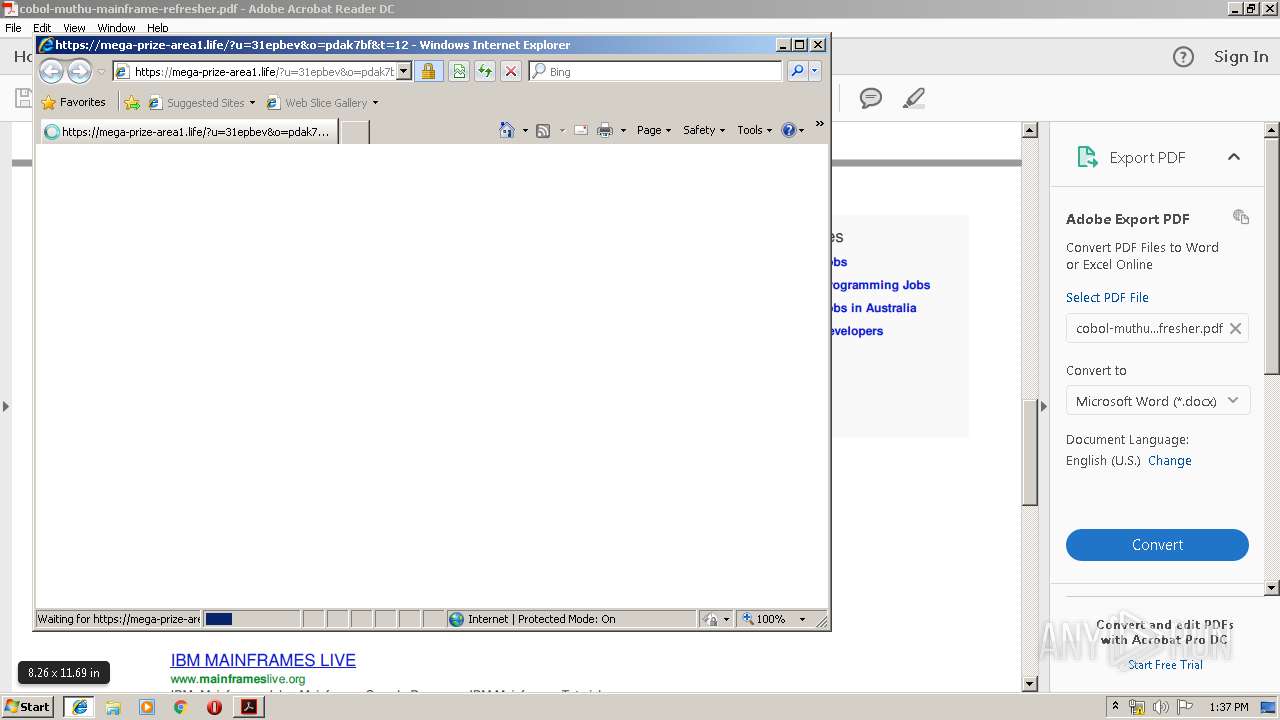Stop loading the page with the X icon
The image size is (1280, 720).
pos(511,71)
